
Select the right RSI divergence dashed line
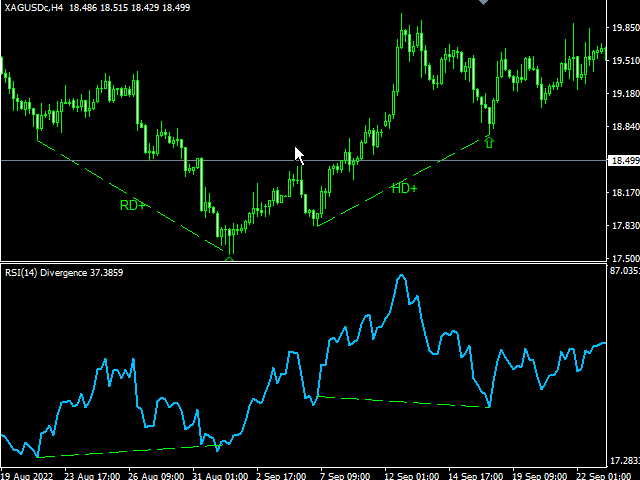click(x=400, y=402)
